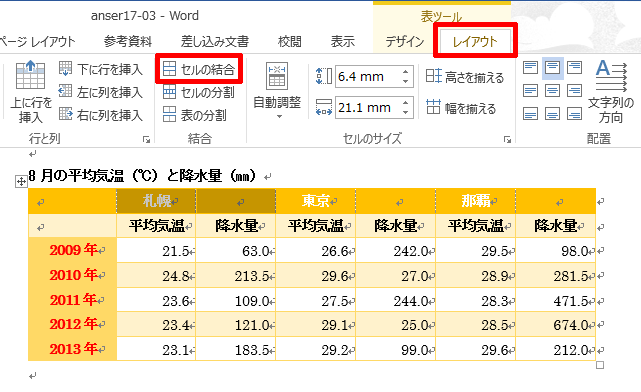Screen dimensions: 641x392
Task: Change text direction (文字列の方向)
Action: pyautogui.click(x=611, y=92)
